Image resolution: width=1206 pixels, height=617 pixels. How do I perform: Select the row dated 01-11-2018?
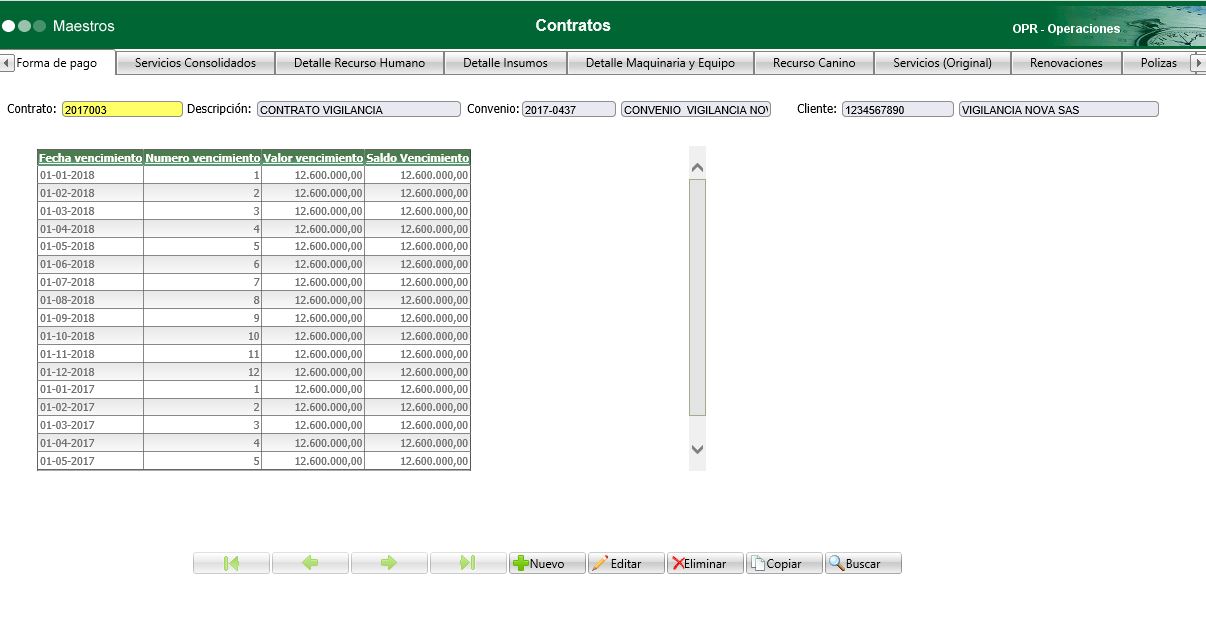point(254,354)
